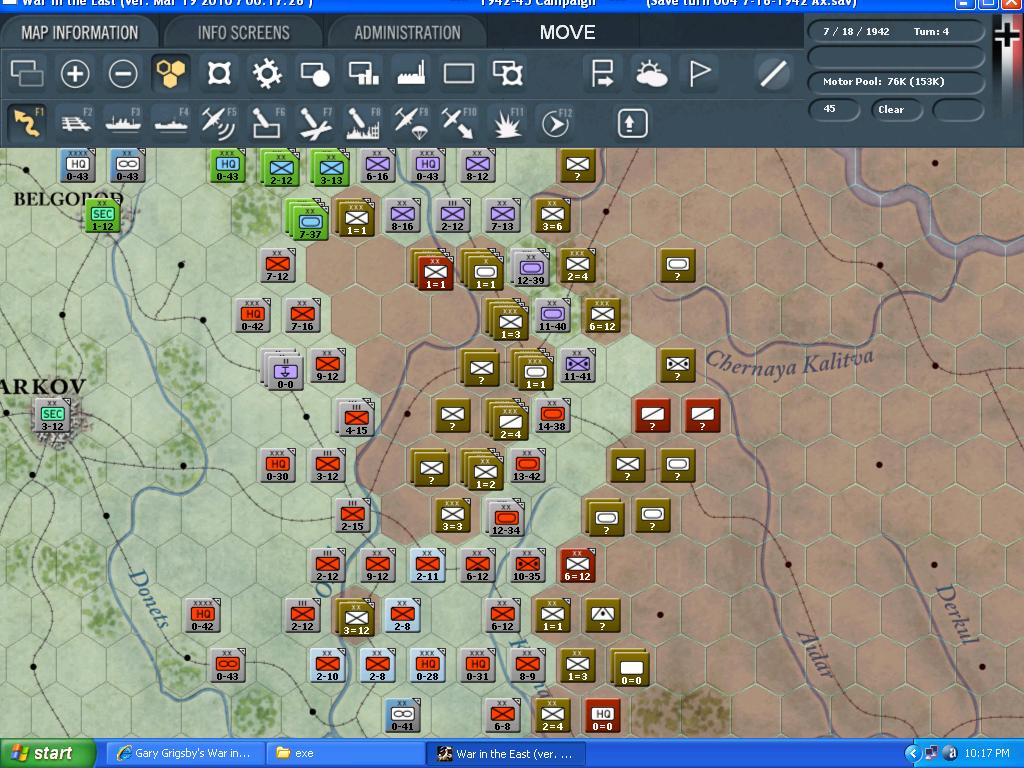The width and height of the screenshot is (1024, 768).
Task: Click the MOVE mode label
Action: click(568, 33)
